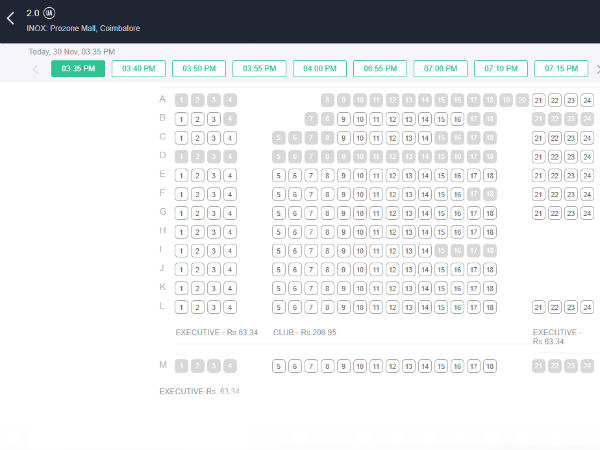Select seat 1 in row B
This screenshot has width=600, height=450.
(x=181, y=119)
